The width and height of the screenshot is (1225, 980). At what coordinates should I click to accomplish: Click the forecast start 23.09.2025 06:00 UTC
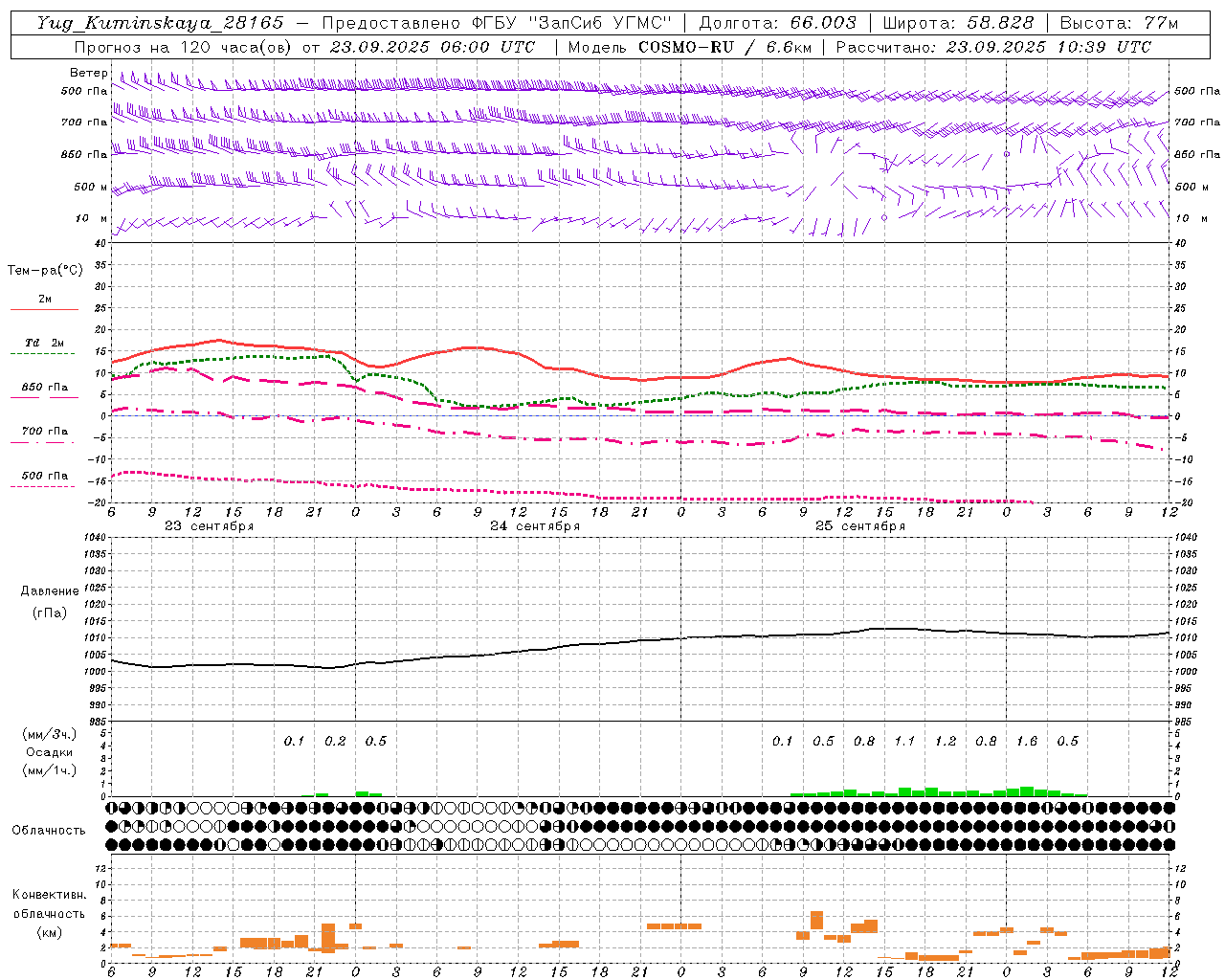click(433, 47)
